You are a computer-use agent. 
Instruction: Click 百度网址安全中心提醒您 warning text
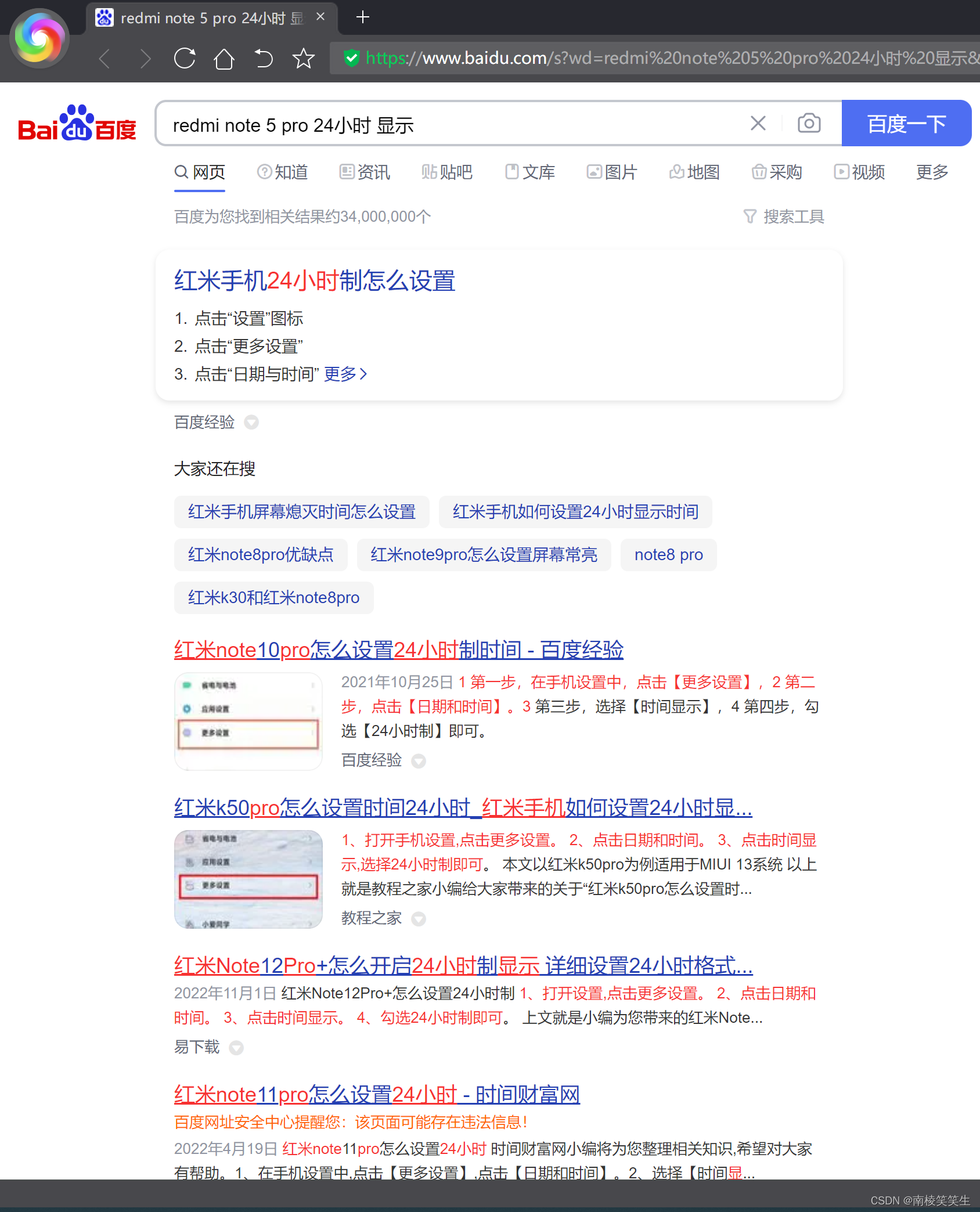351,1122
